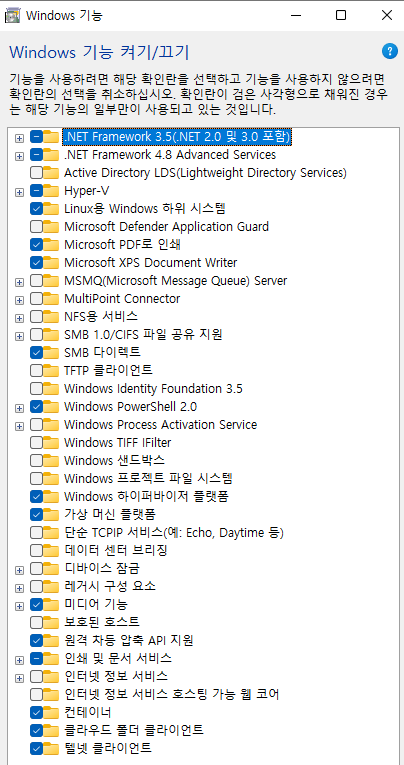Screen dimensions: 404x765
Task: Uncheck Linux용 Windows 하위 시스템
Action: click(x=36, y=209)
